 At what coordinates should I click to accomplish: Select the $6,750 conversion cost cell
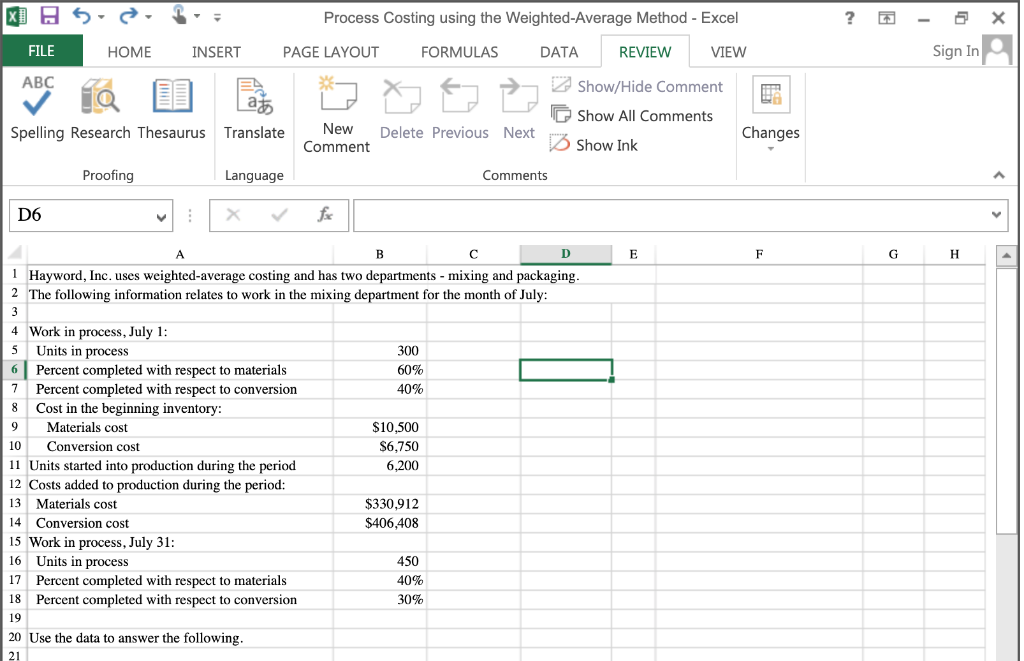pos(379,447)
